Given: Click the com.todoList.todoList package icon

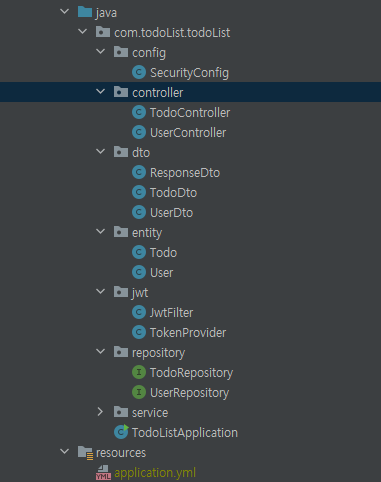Looking at the screenshot, I should click(x=103, y=32).
